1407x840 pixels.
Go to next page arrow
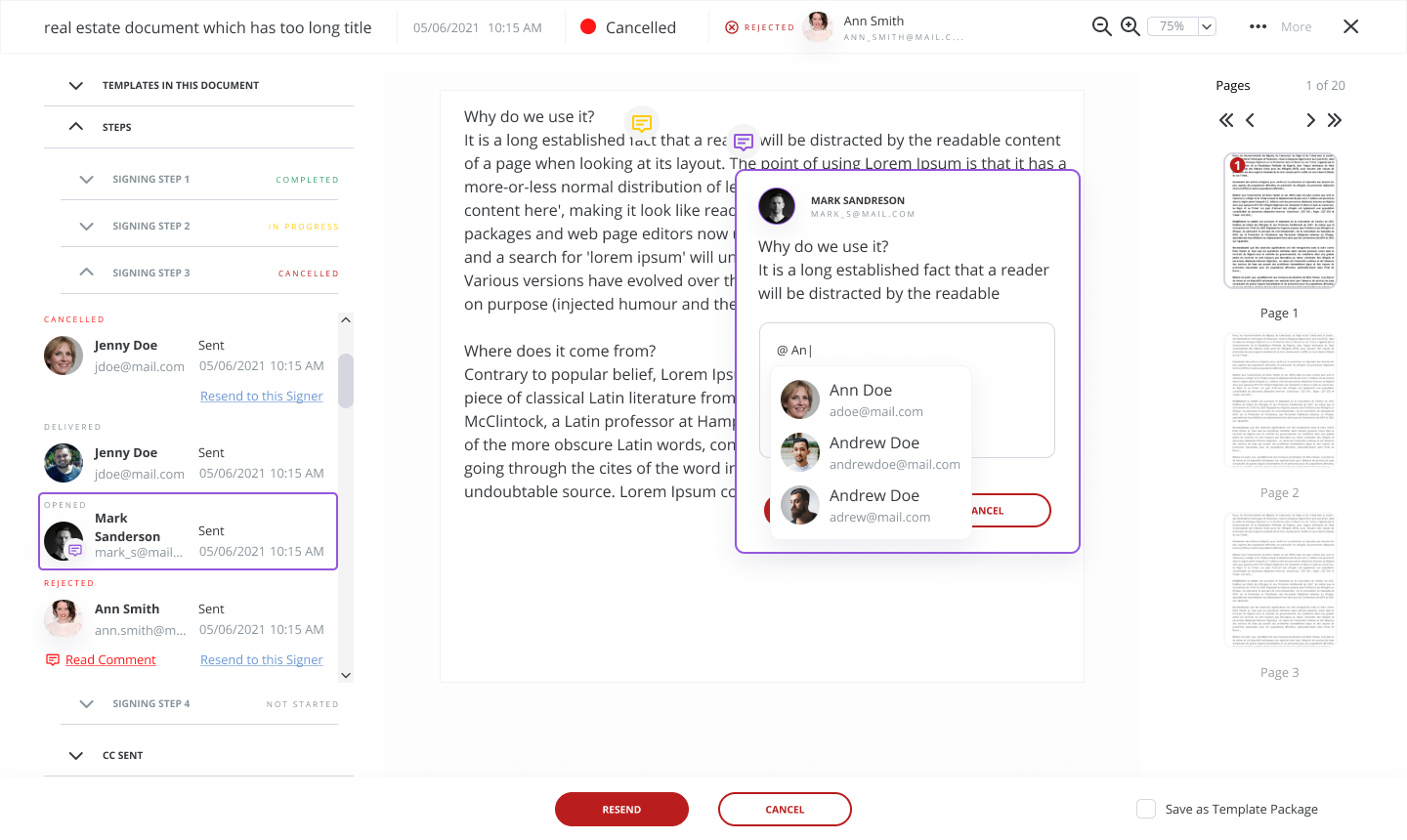pyautogui.click(x=1310, y=120)
